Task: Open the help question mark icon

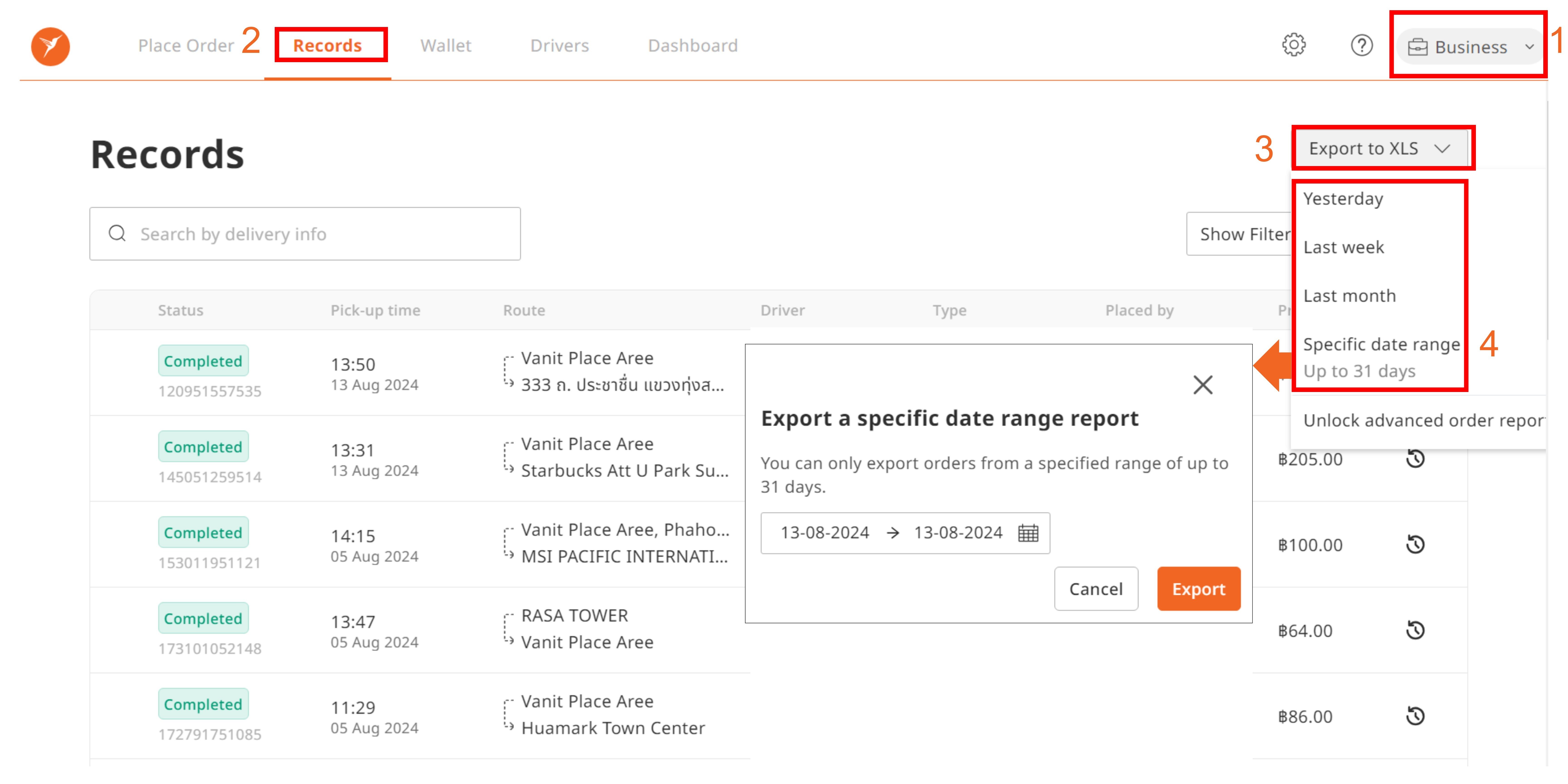Action: [x=1362, y=46]
